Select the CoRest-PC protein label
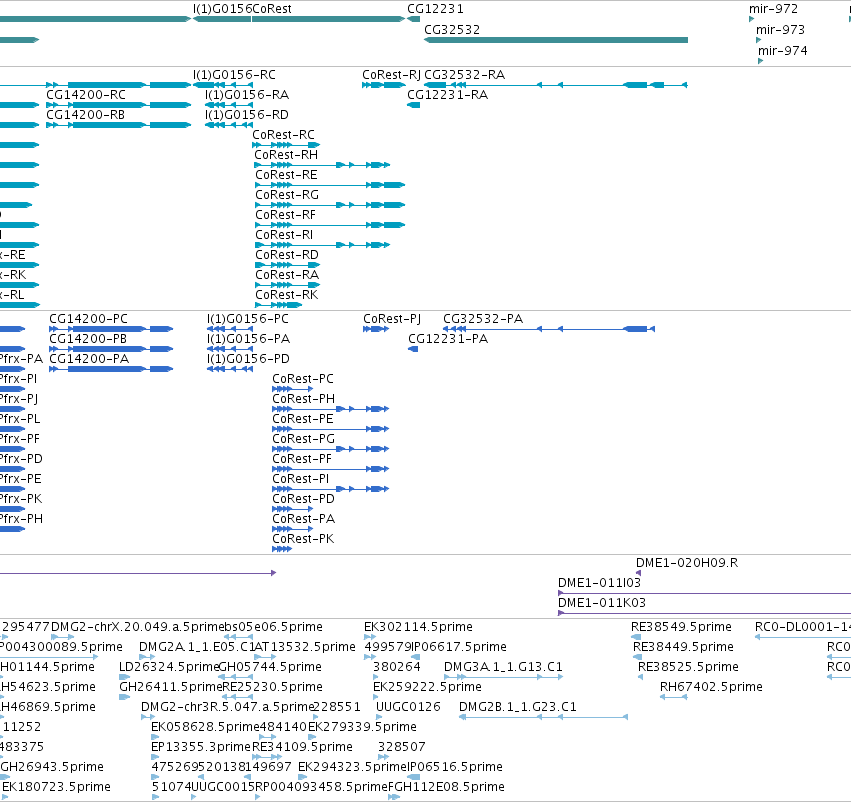This screenshot has width=851, height=802. 303,379
